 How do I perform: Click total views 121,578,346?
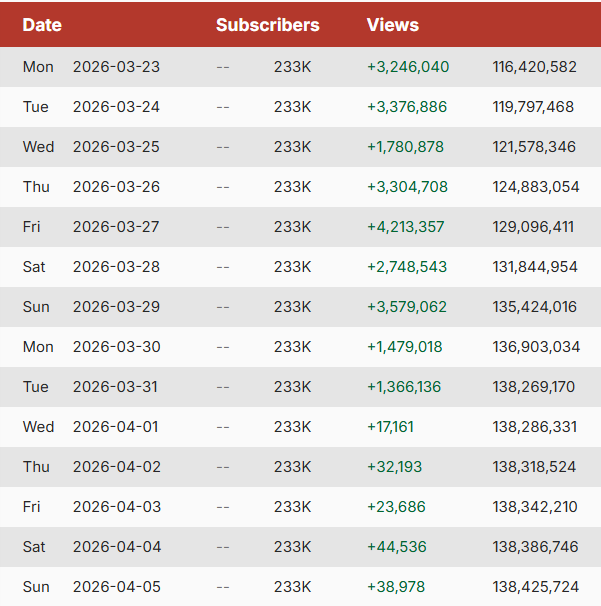point(534,147)
